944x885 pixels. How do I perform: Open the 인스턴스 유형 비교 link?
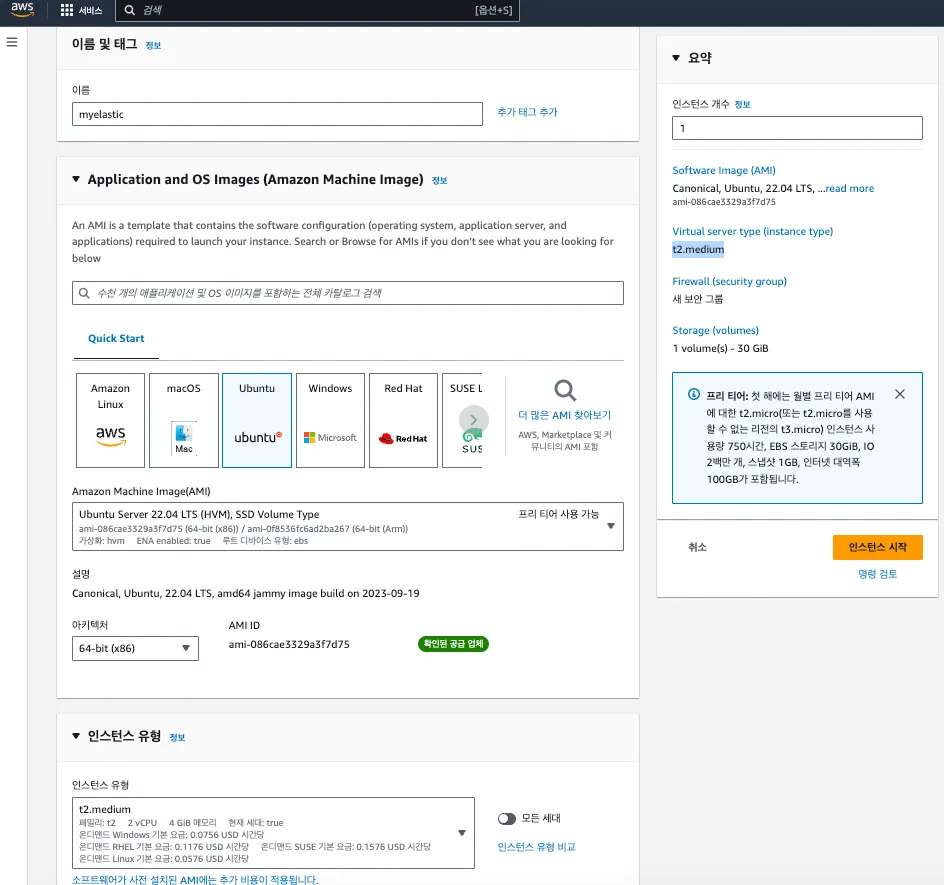536,847
